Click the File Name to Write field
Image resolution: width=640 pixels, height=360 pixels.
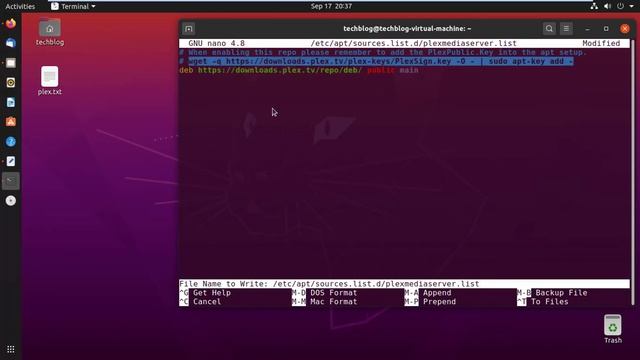pos(404,284)
